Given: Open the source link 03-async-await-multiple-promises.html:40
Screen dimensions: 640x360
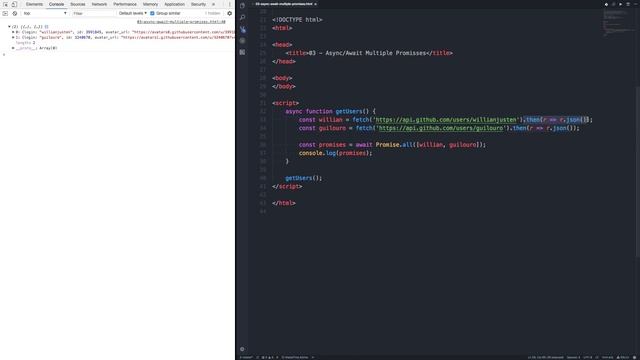Looking at the screenshot, I should pyautogui.click(x=181, y=22).
